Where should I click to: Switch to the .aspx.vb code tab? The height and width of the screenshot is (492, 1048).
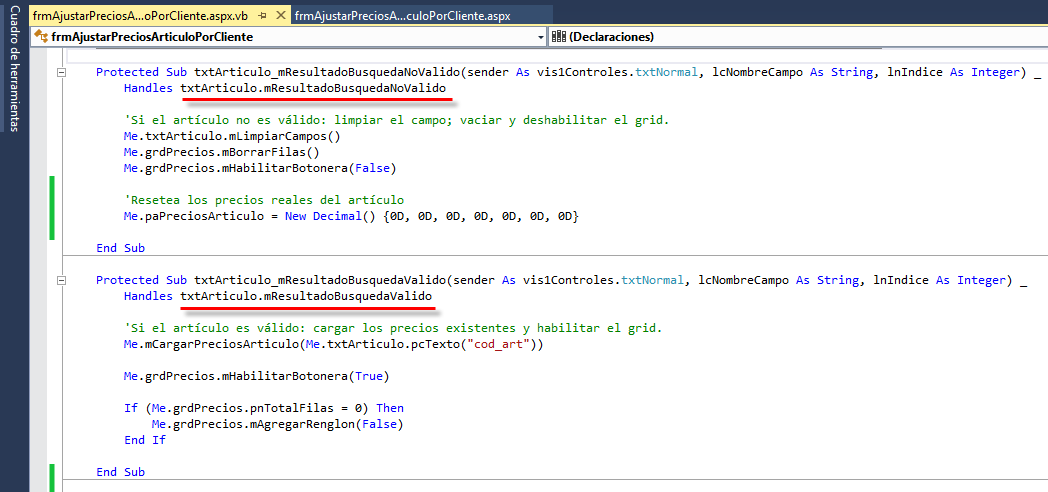pos(140,16)
